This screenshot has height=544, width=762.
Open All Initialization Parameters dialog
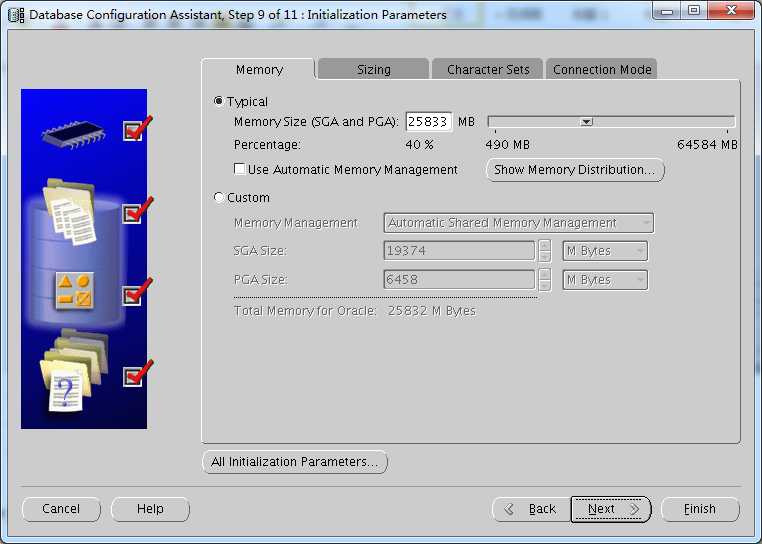(x=295, y=462)
